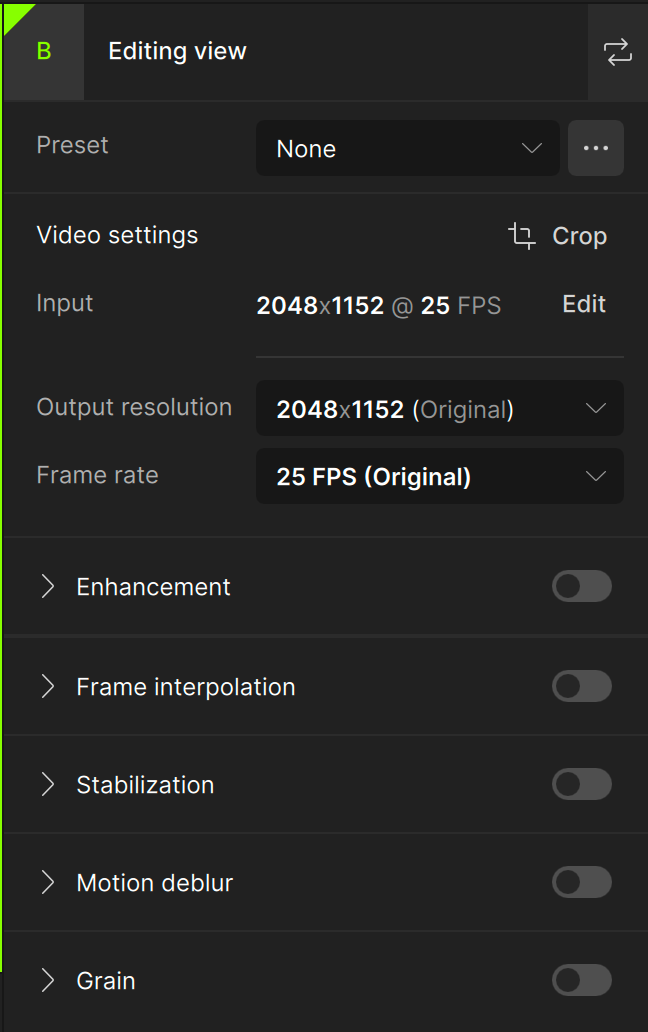Open the preset more options menu
Screen dimensions: 648x1032
coord(596,148)
